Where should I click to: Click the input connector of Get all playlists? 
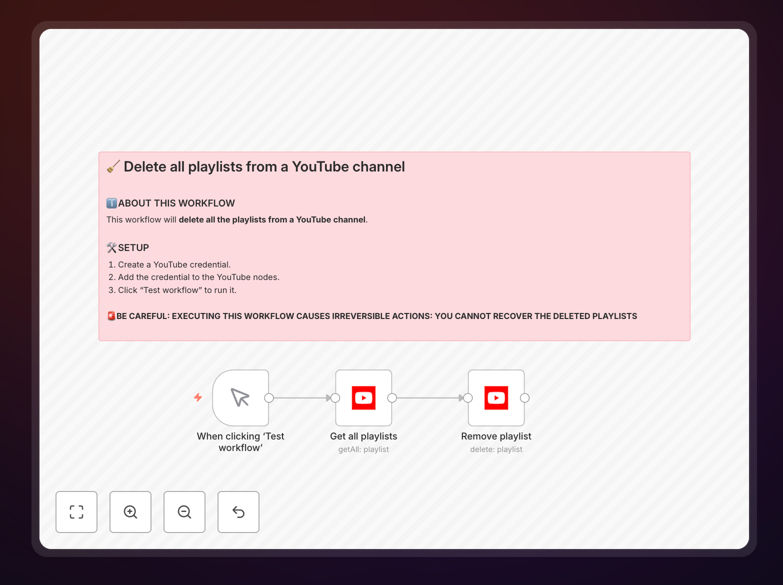(x=335, y=398)
